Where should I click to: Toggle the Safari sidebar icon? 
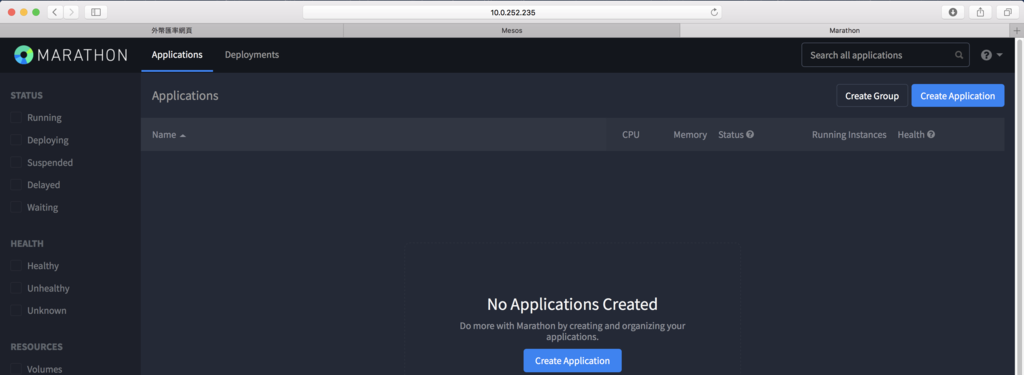pyautogui.click(x=96, y=12)
